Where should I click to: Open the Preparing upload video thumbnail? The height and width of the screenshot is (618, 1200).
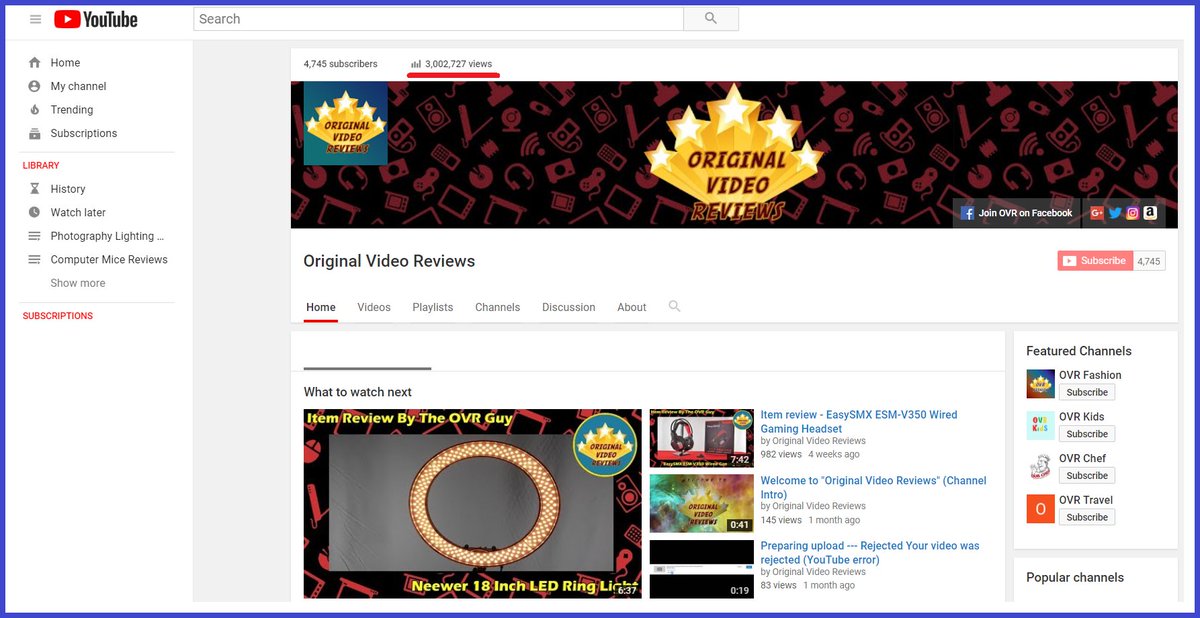click(702, 569)
